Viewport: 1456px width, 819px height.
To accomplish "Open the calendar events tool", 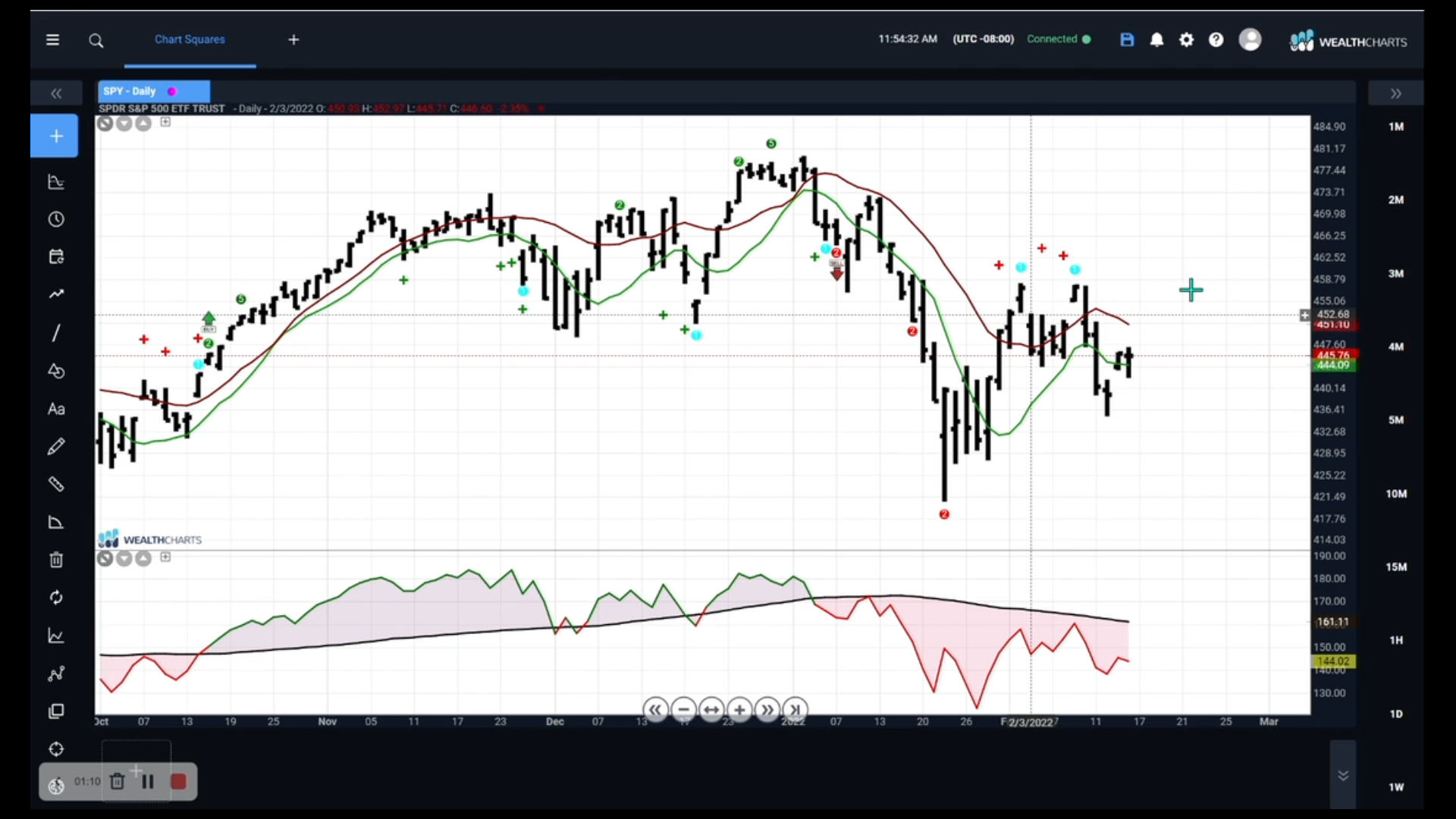I will (x=55, y=256).
